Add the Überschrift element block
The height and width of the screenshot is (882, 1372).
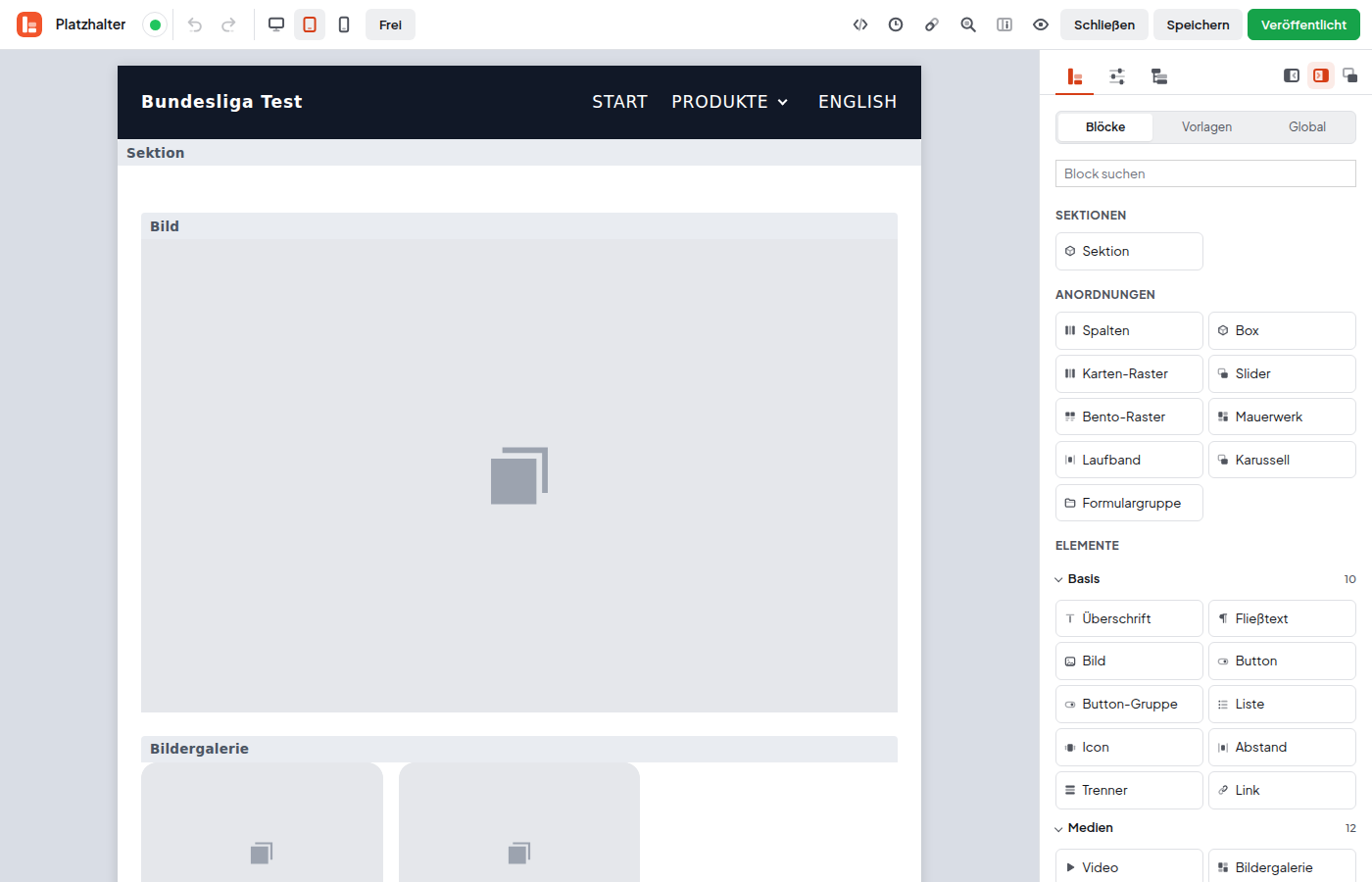pyautogui.click(x=1129, y=619)
